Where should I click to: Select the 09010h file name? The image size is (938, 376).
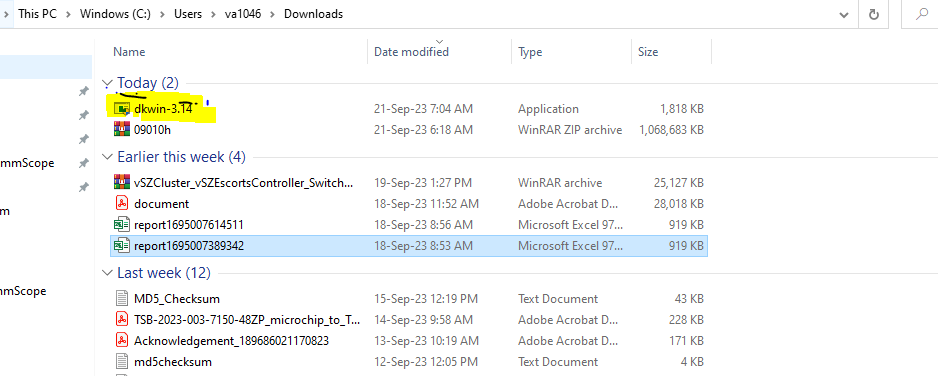point(154,130)
